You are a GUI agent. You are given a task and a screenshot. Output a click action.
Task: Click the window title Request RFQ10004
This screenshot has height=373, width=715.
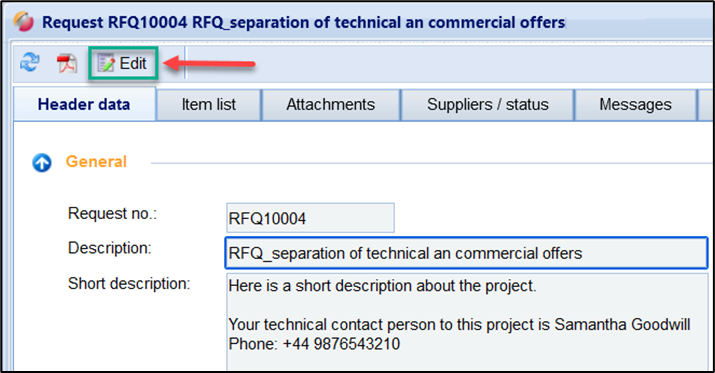[x=304, y=22]
